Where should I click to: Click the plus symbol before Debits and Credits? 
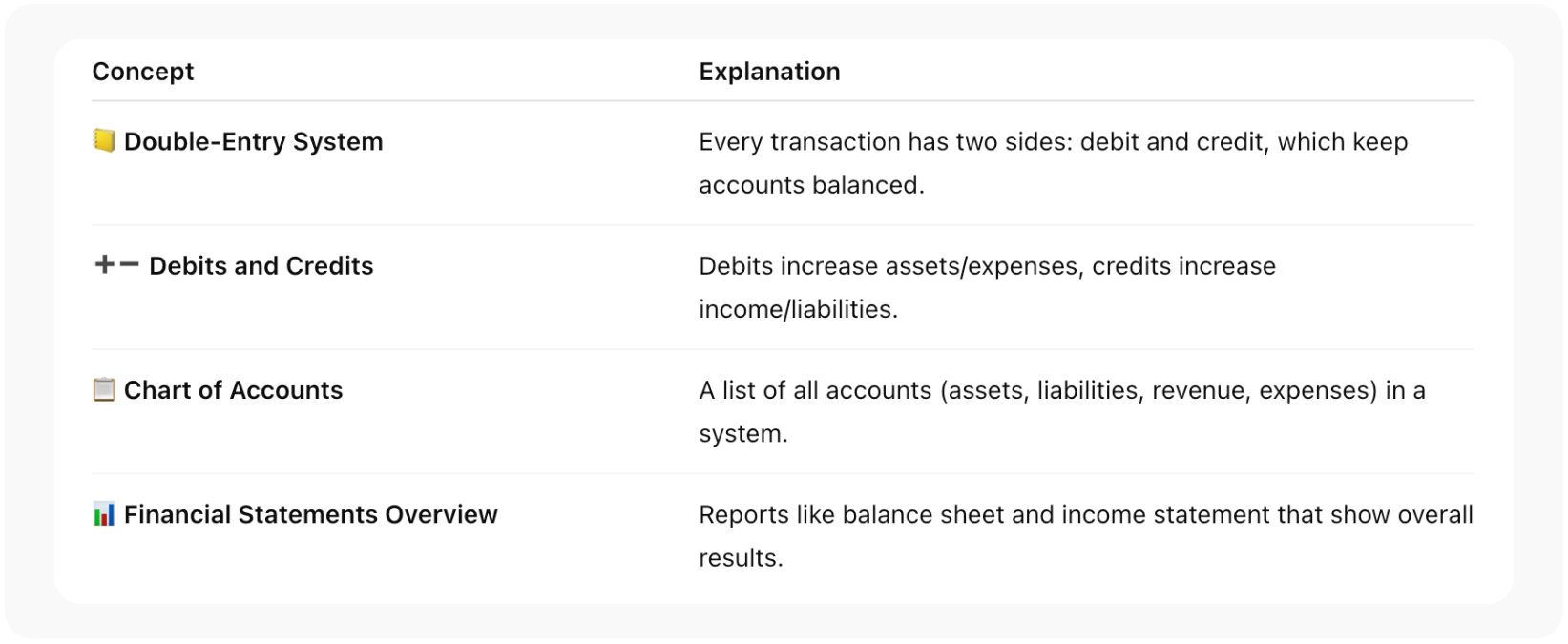104,265
